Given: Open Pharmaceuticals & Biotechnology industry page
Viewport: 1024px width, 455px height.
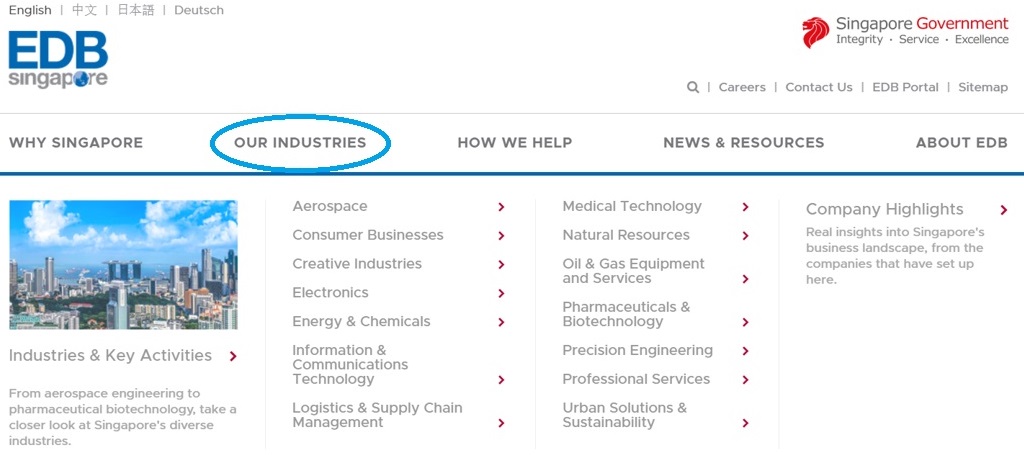Looking at the screenshot, I should [626, 314].
